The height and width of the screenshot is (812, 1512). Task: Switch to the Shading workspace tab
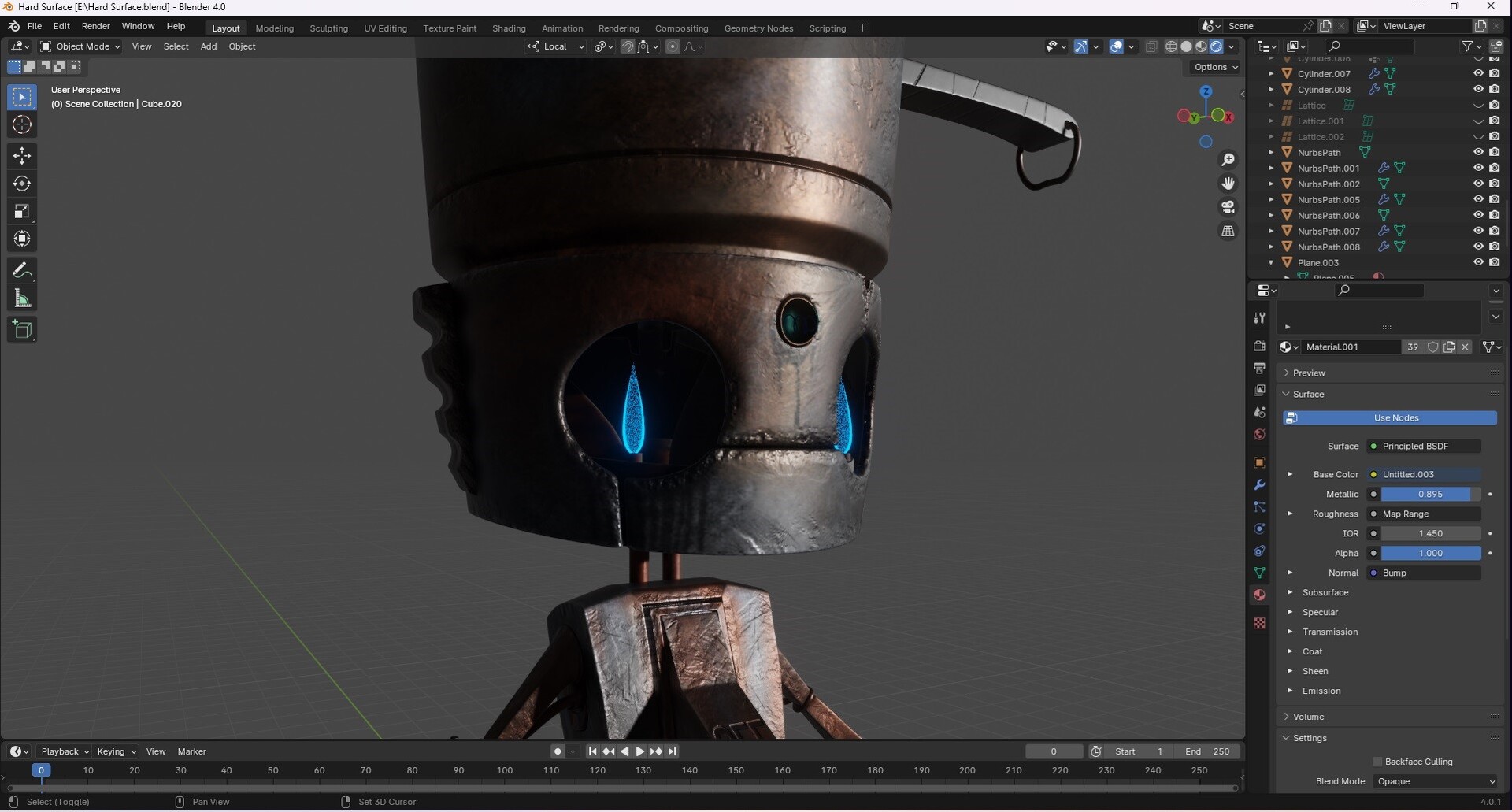[x=509, y=28]
